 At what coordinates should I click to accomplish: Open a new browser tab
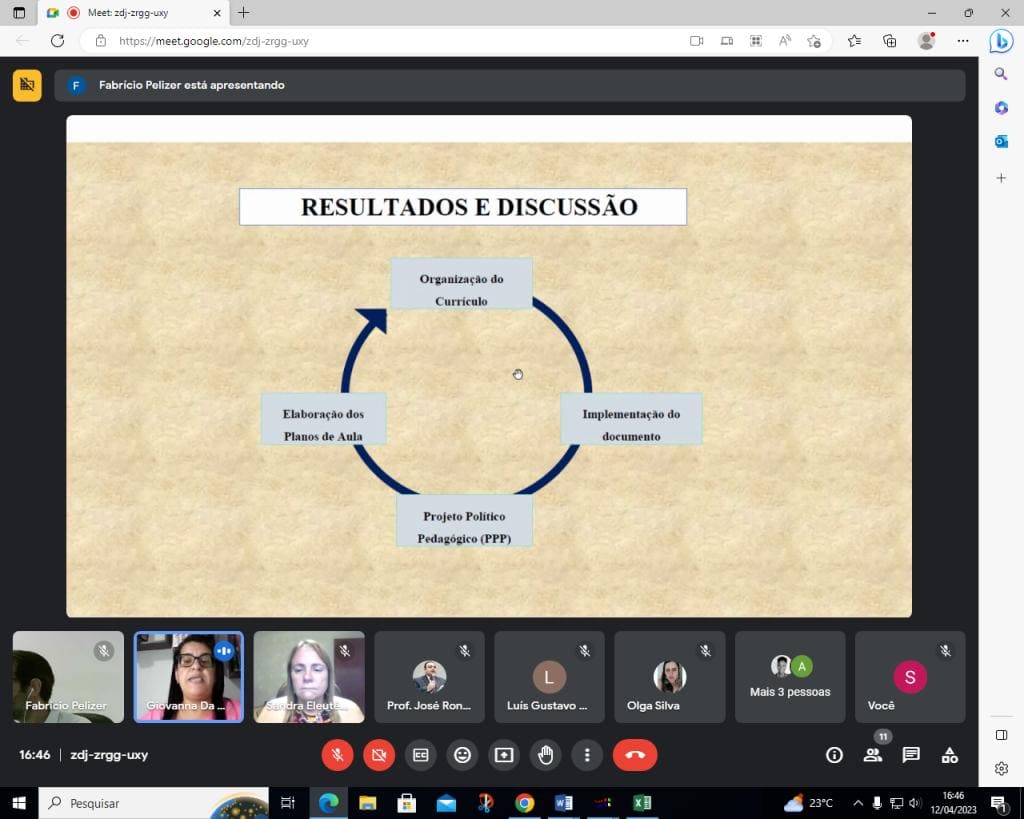click(244, 12)
